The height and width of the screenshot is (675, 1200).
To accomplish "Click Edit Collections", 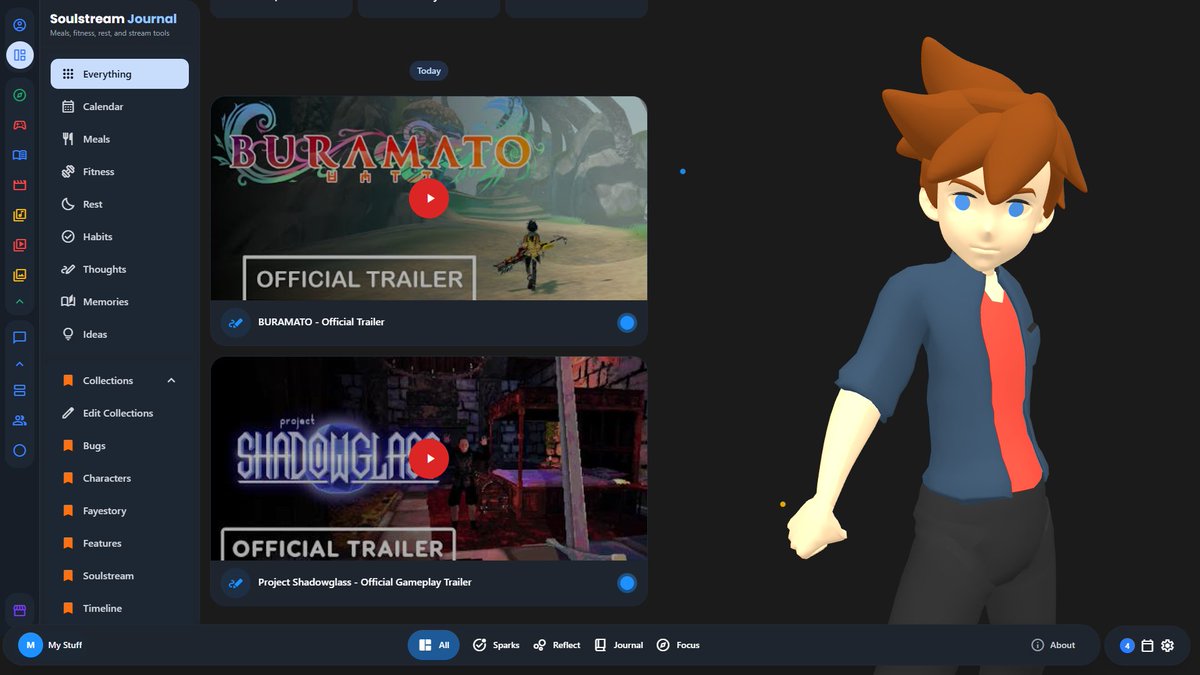I will [x=120, y=413].
